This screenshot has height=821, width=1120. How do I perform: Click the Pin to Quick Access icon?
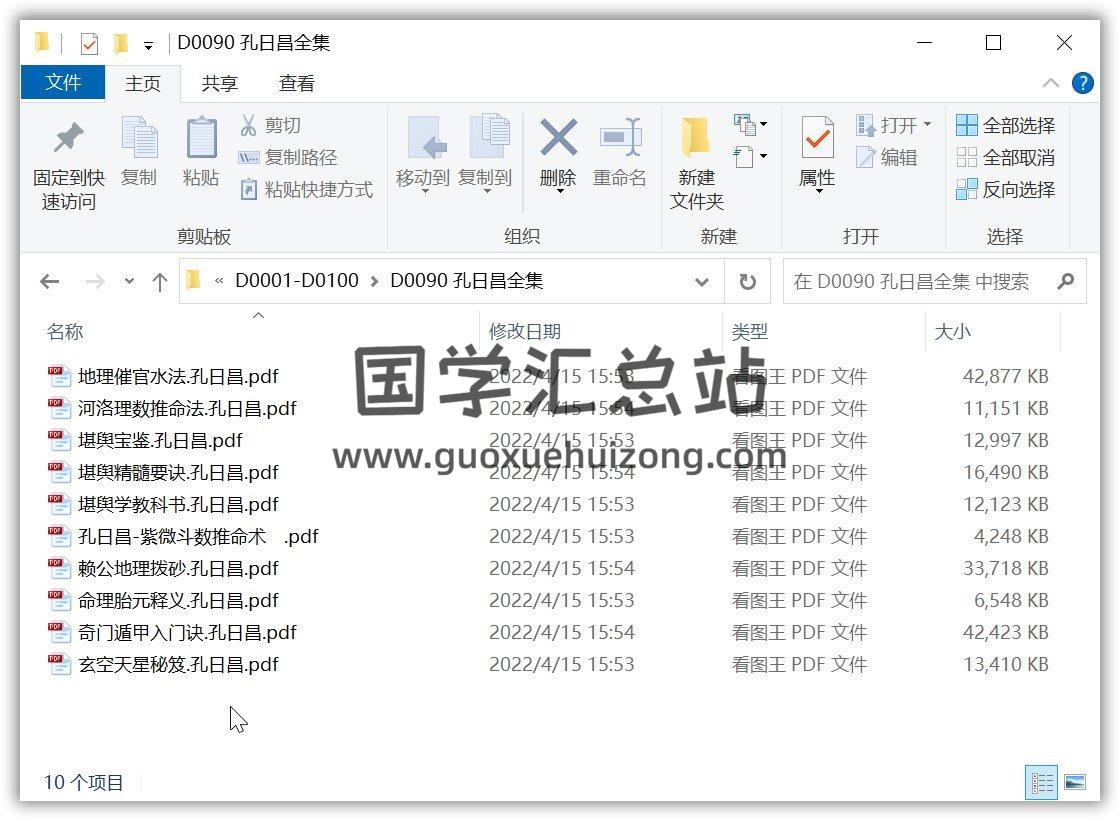tap(68, 139)
